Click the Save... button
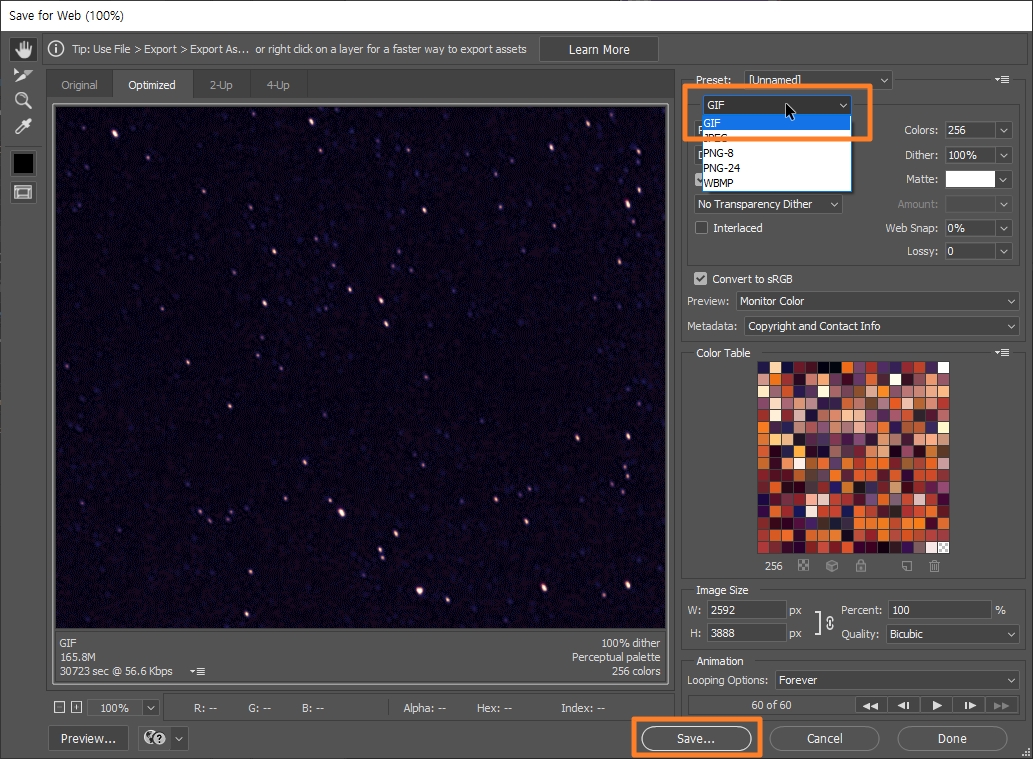The width and height of the screenshot is (1033, 759). [x=696, y=739]
